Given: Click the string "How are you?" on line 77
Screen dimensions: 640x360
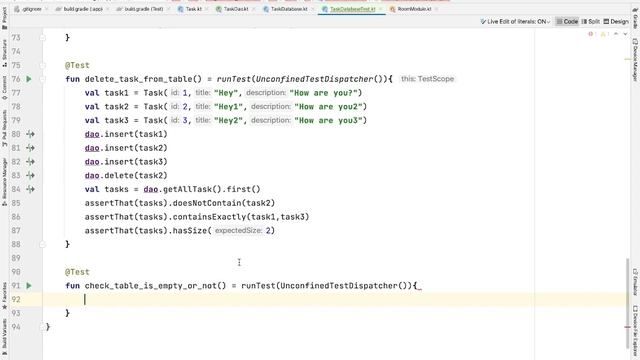Looking at the screenshot, I should coord(323,93).
